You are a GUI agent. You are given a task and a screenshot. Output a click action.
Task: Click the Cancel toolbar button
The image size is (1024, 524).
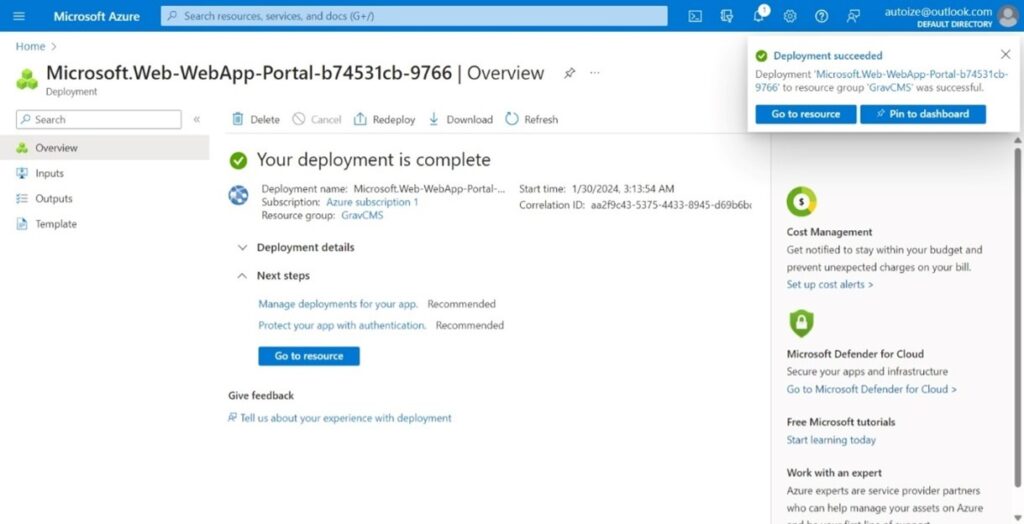[317, 120]
